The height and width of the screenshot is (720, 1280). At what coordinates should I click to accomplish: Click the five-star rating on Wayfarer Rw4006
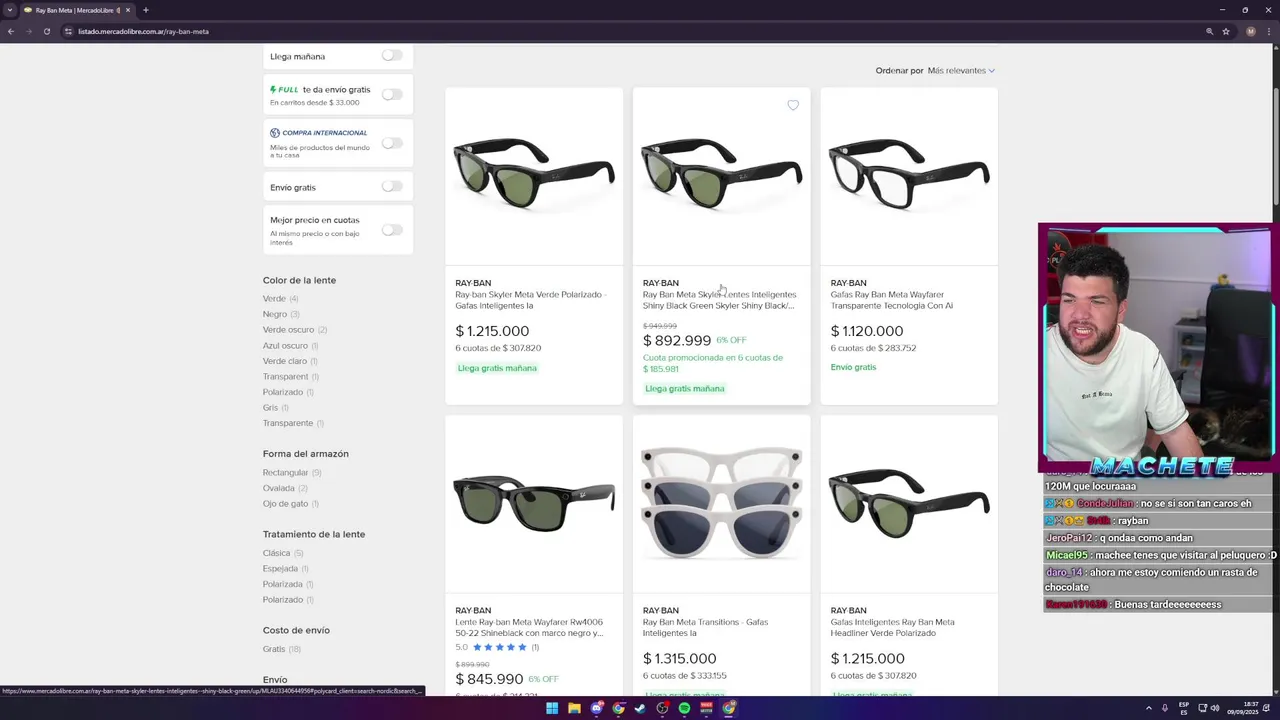click(x=500, y=647)
